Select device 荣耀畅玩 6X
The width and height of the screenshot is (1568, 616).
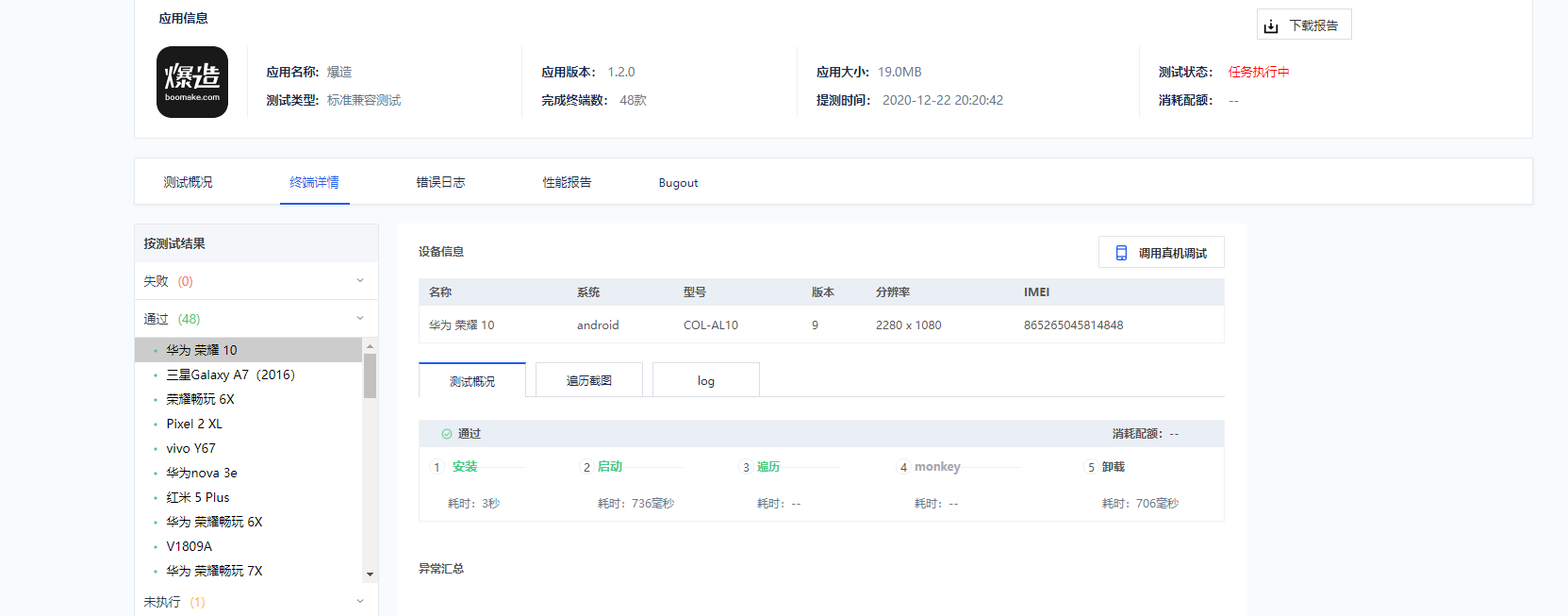click(249, 399)
